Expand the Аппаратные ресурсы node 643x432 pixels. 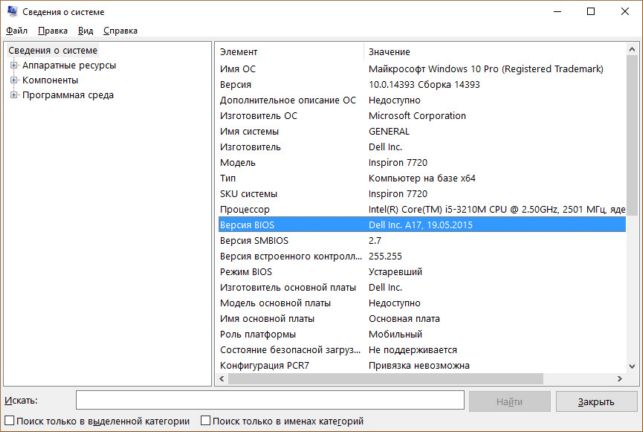[14, 65]
